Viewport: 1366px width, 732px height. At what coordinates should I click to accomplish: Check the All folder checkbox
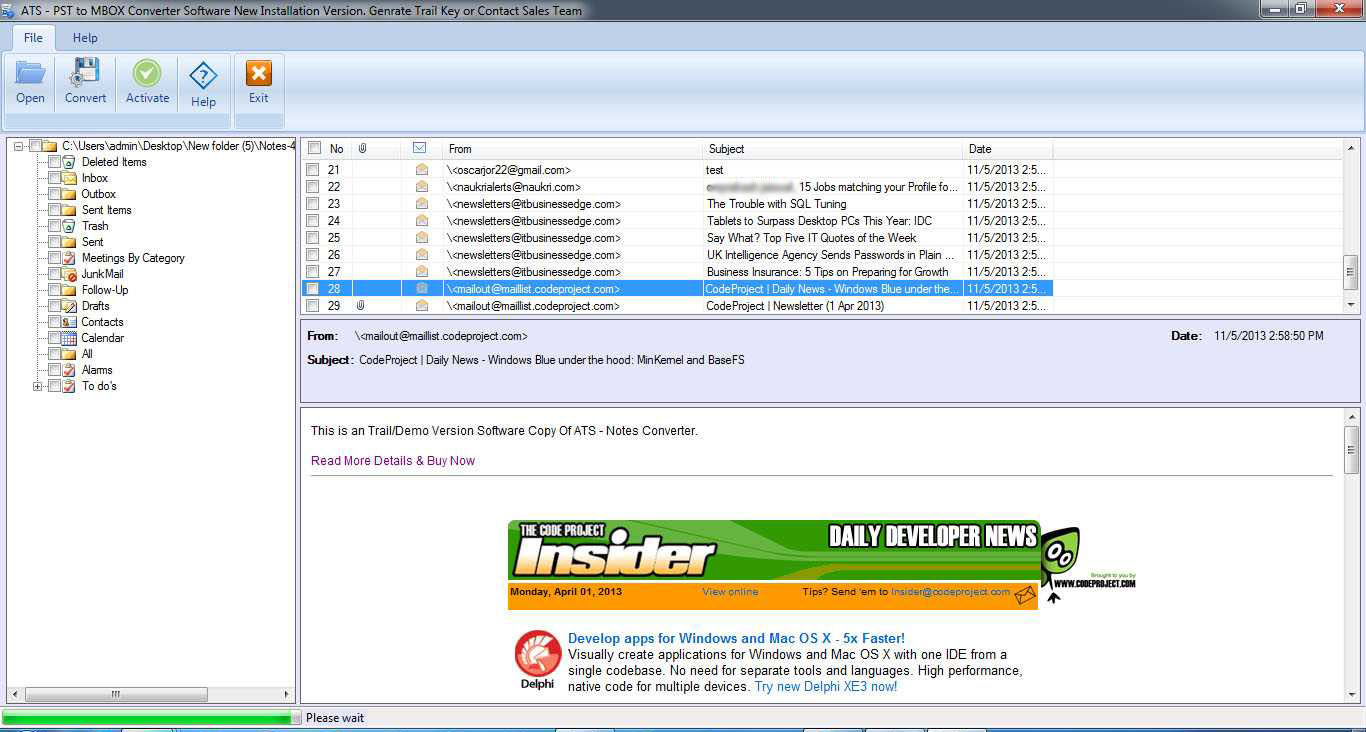point(55,354)
